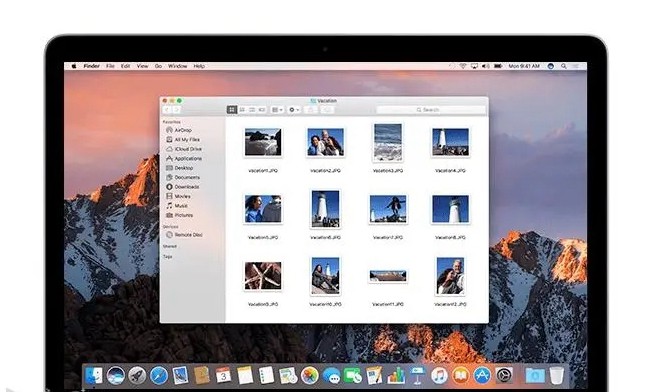
Task: Open Spotlight search magnifier in menu bar
Action: click(564, 66)
